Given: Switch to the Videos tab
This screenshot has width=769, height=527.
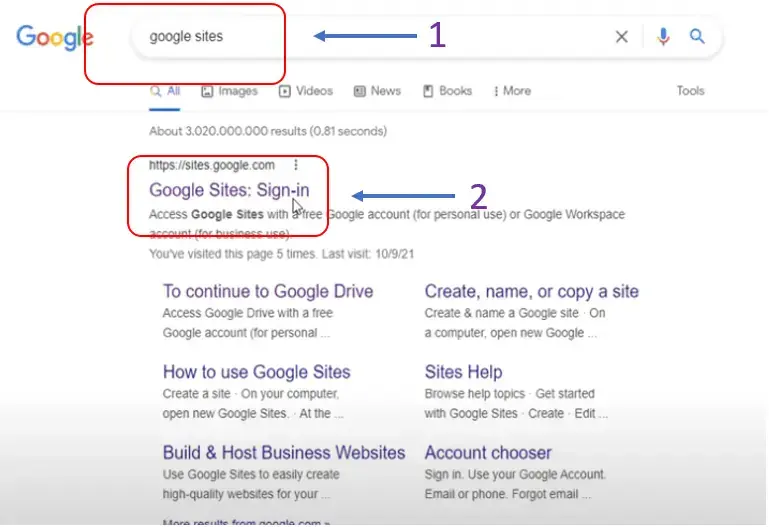Looking at the screenshot, I should coord(306,91).
